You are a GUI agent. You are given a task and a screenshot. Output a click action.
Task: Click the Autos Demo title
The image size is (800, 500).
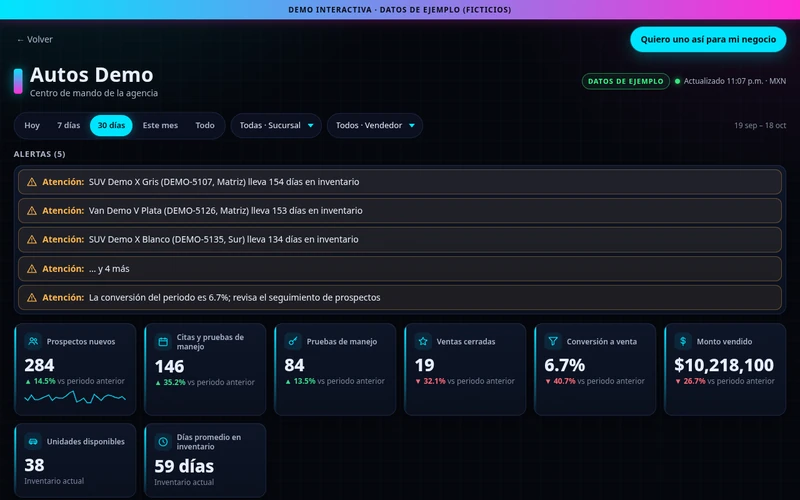[91, 75]
